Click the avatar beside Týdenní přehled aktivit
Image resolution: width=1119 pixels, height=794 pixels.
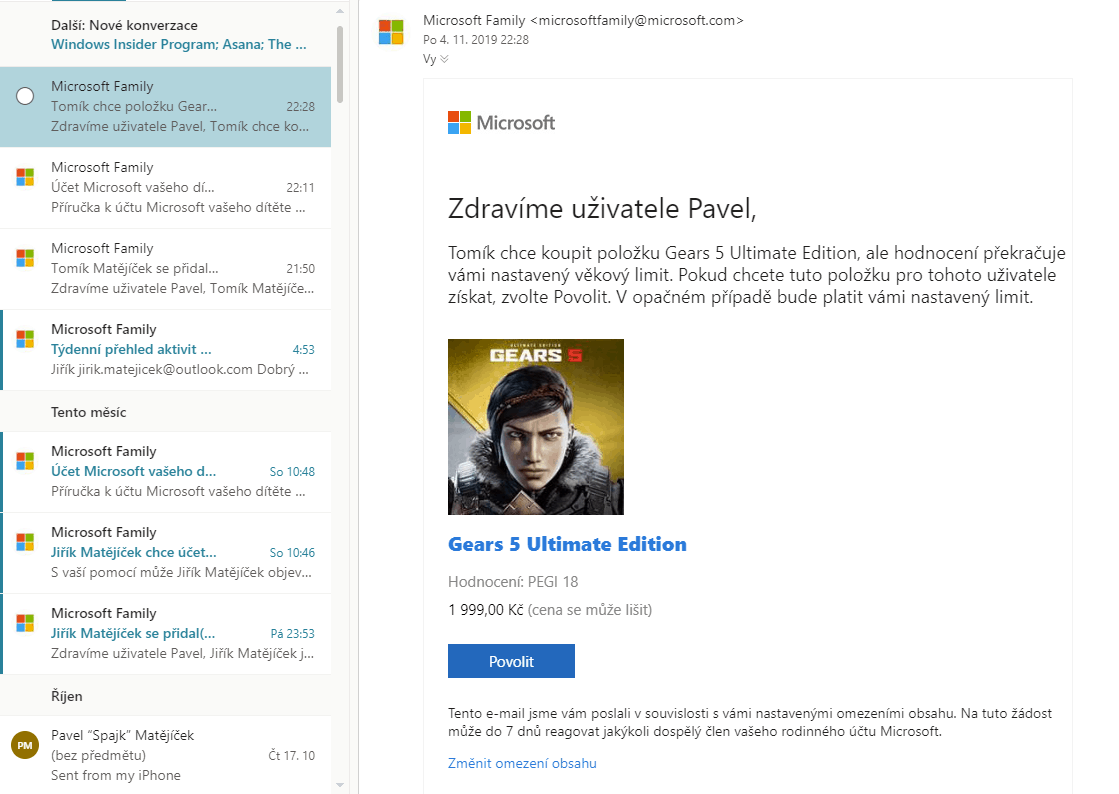[26, 339]
